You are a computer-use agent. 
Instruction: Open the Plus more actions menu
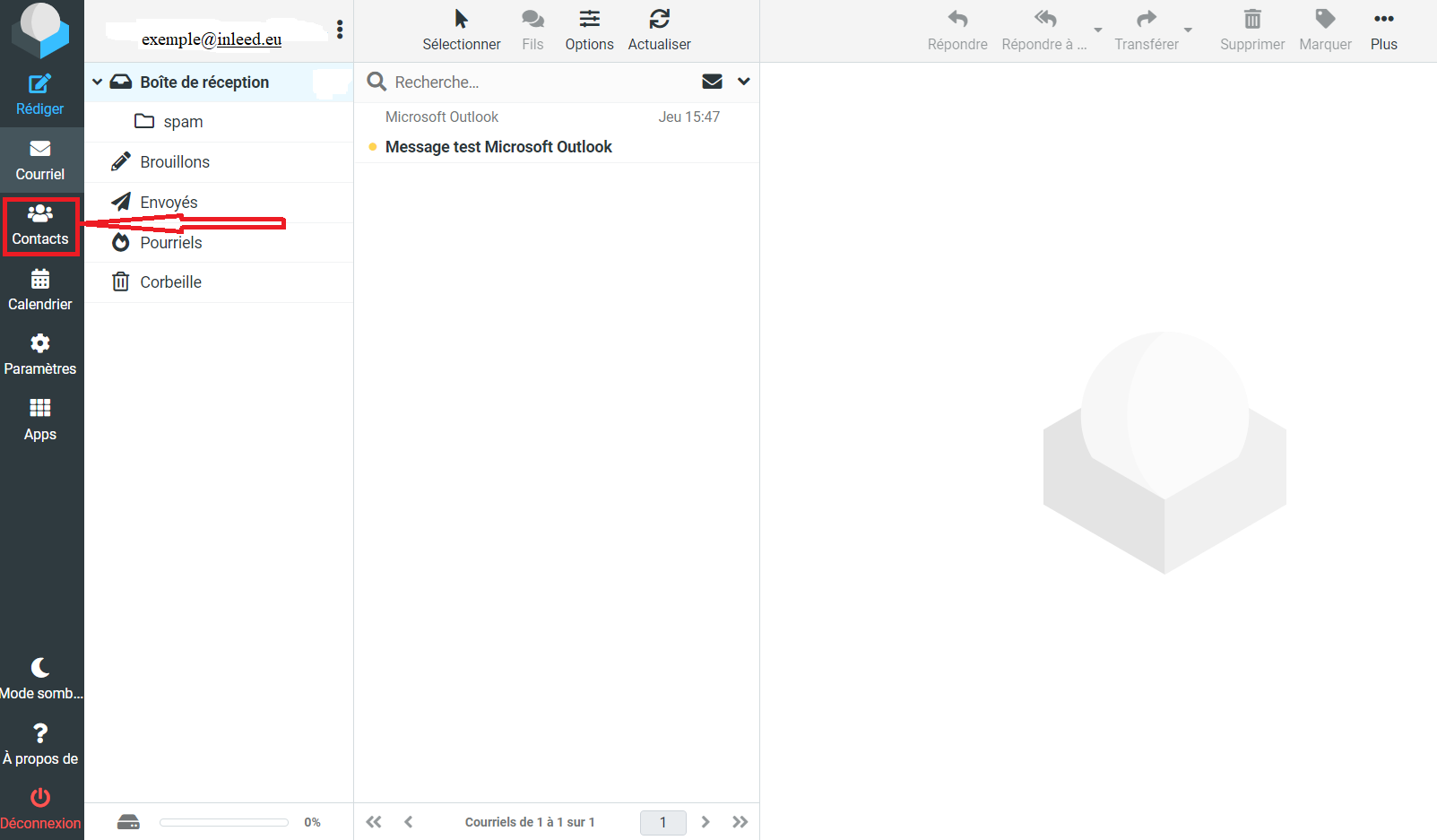(x=1383, y=30)
